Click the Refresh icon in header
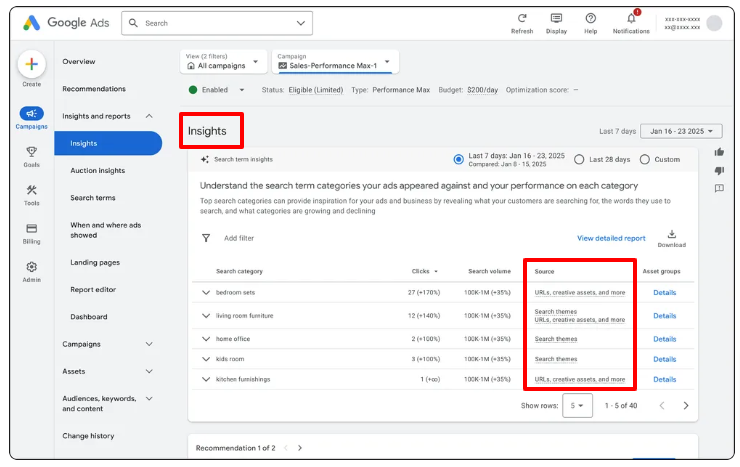This screenshot has height=467, width=740. (x=522, y=18)
